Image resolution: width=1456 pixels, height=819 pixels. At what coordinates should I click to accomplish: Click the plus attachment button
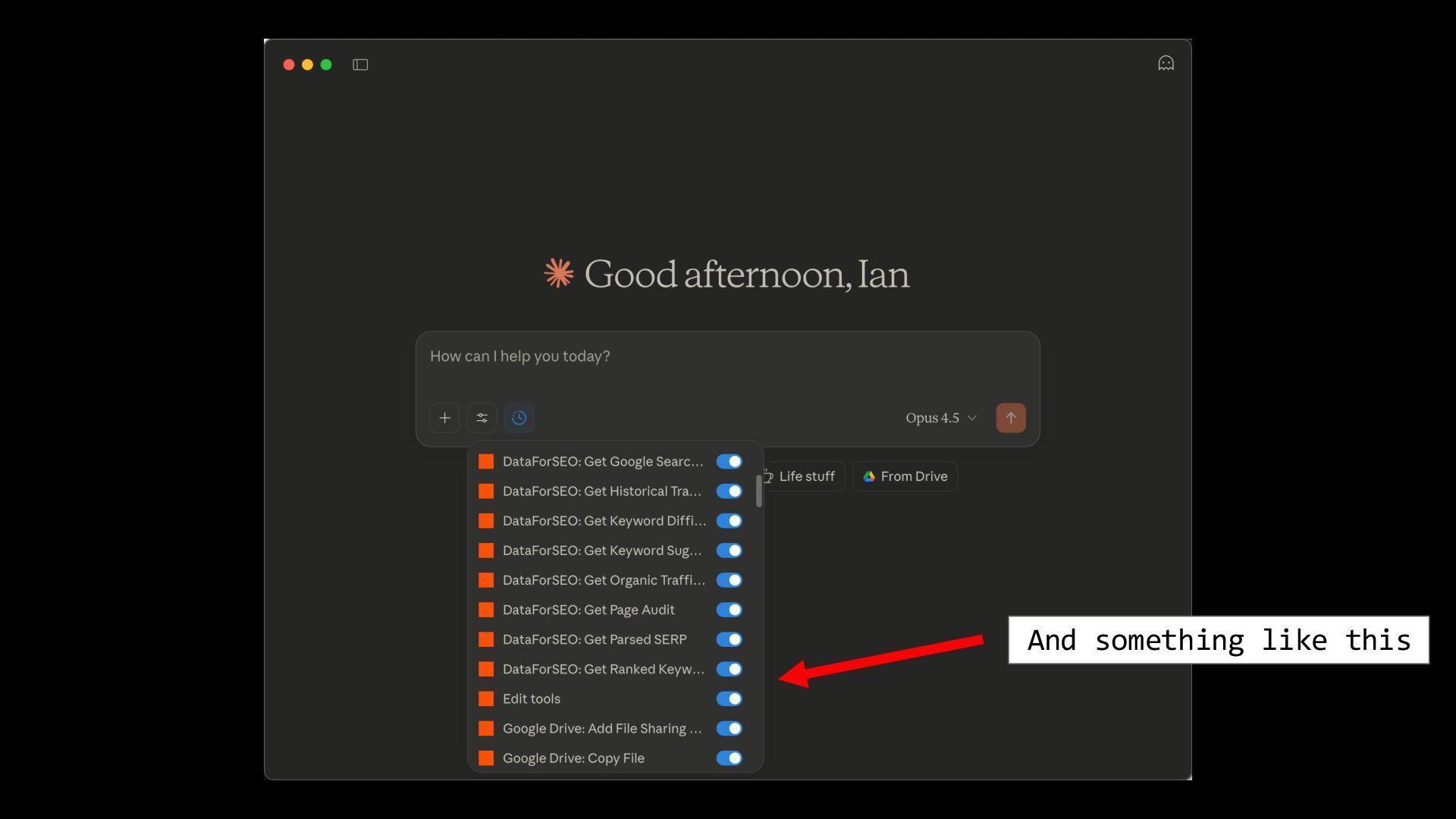pyautogui.click(x=444, y=418)
